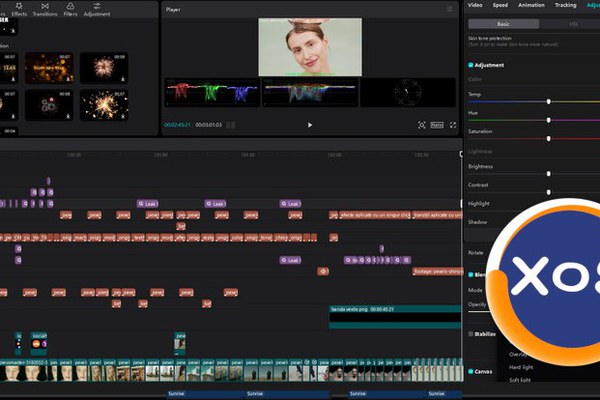Select the white firework burst thumbnail

(104, 68)
